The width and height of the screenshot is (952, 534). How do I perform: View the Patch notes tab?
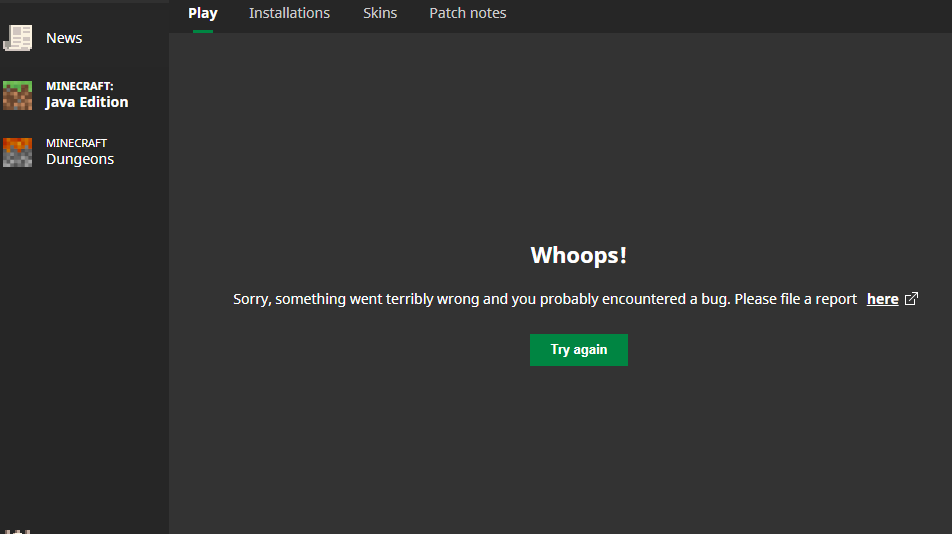click(468, 13)
